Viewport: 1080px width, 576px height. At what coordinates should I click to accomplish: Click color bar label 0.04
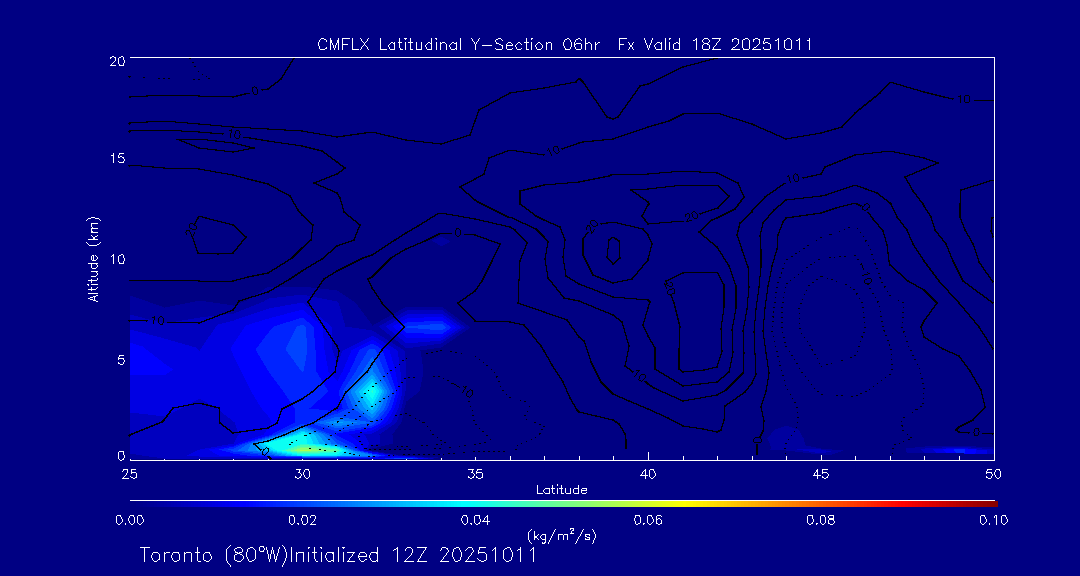tap(475, 520)
